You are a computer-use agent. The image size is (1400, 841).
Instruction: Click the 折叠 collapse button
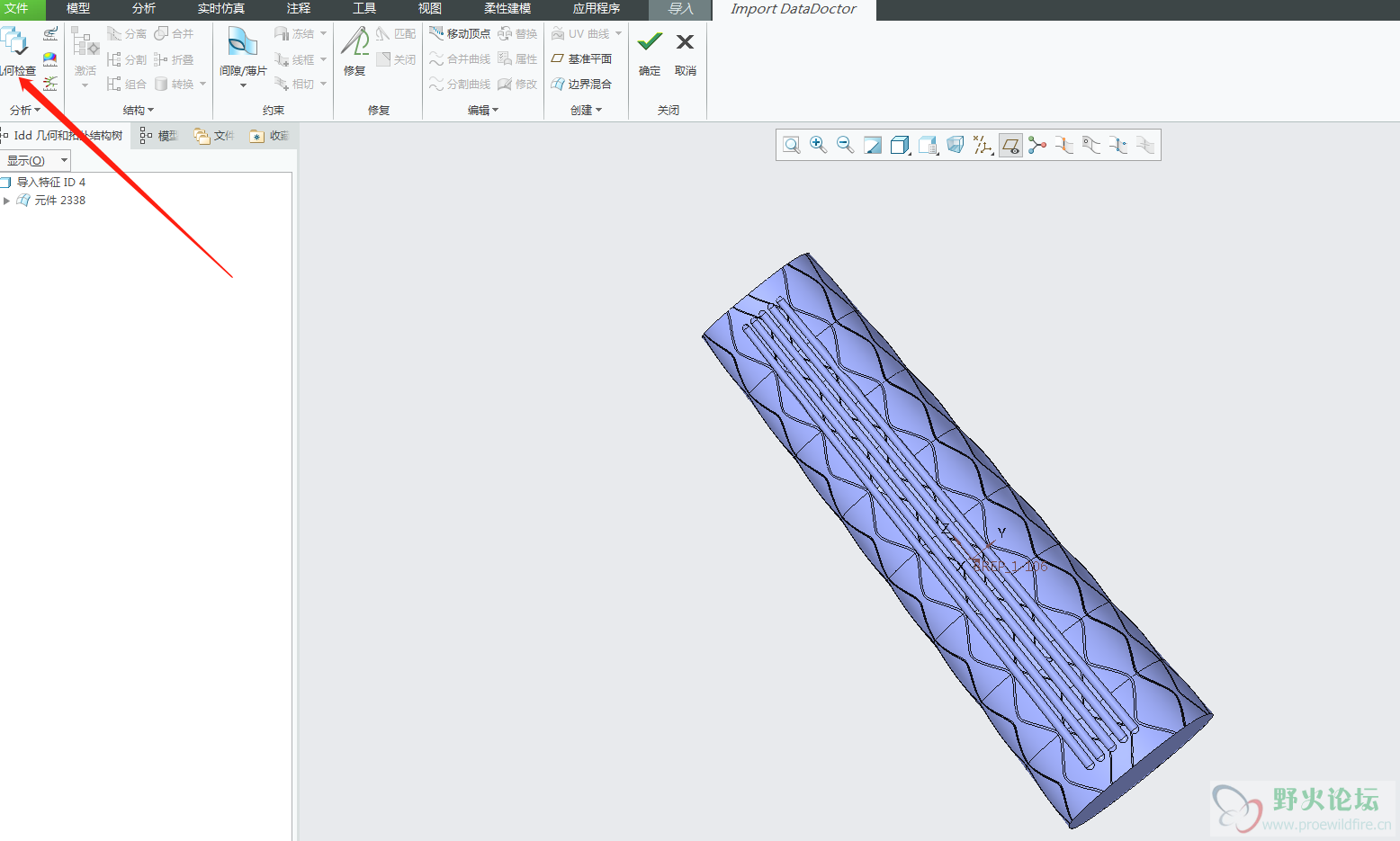(174, 59)
